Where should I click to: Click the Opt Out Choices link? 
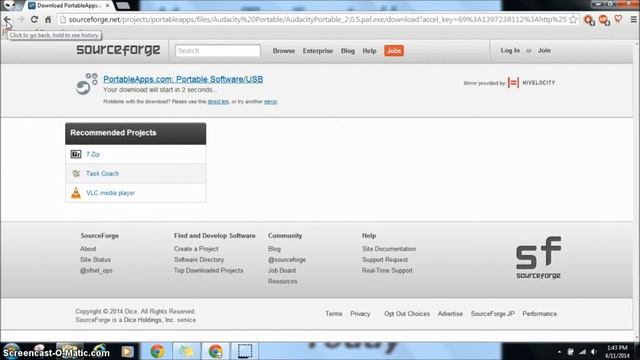coord(407,313)
